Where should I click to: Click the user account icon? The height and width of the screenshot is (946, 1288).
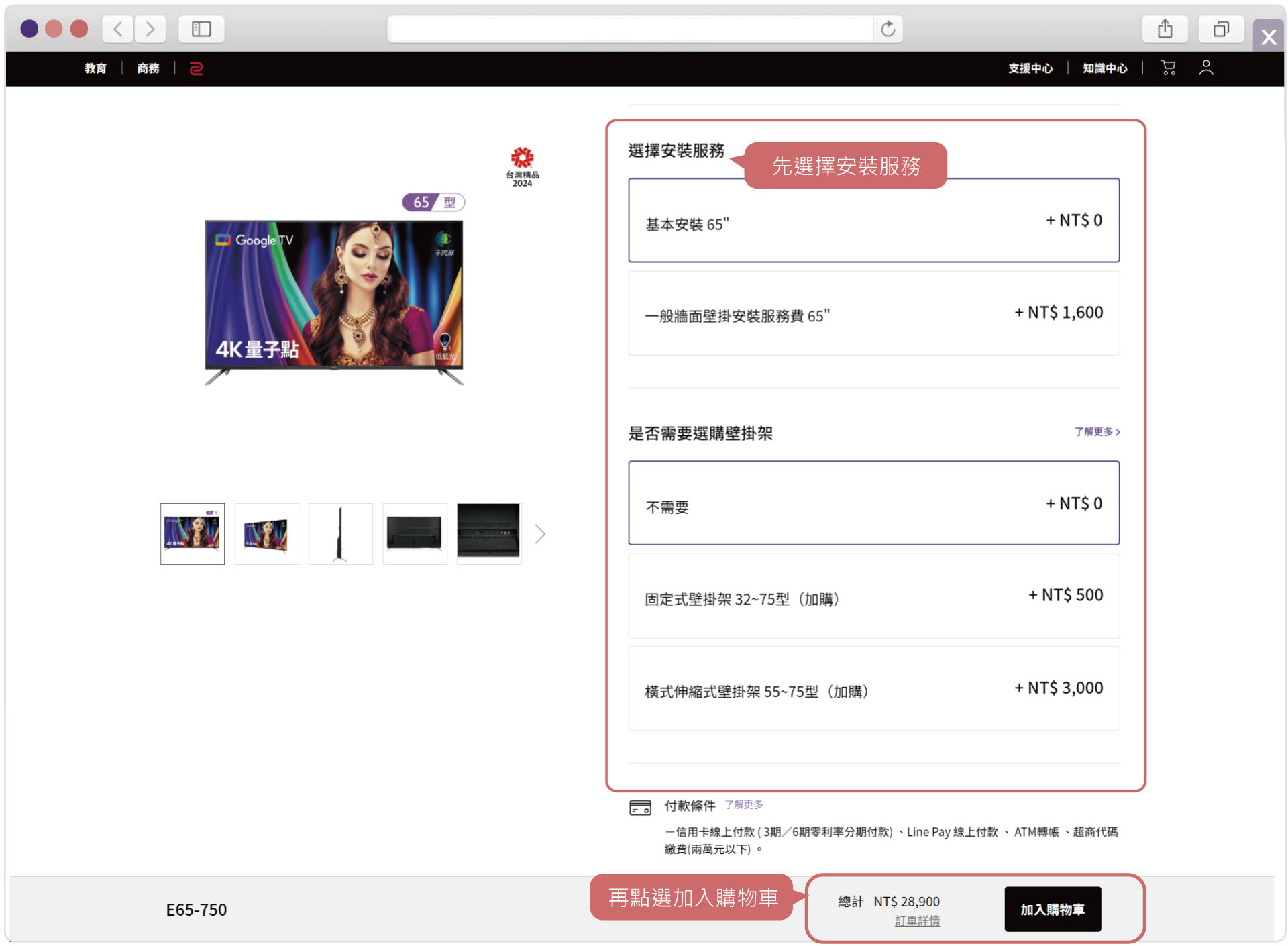(x=1205, y=68)
